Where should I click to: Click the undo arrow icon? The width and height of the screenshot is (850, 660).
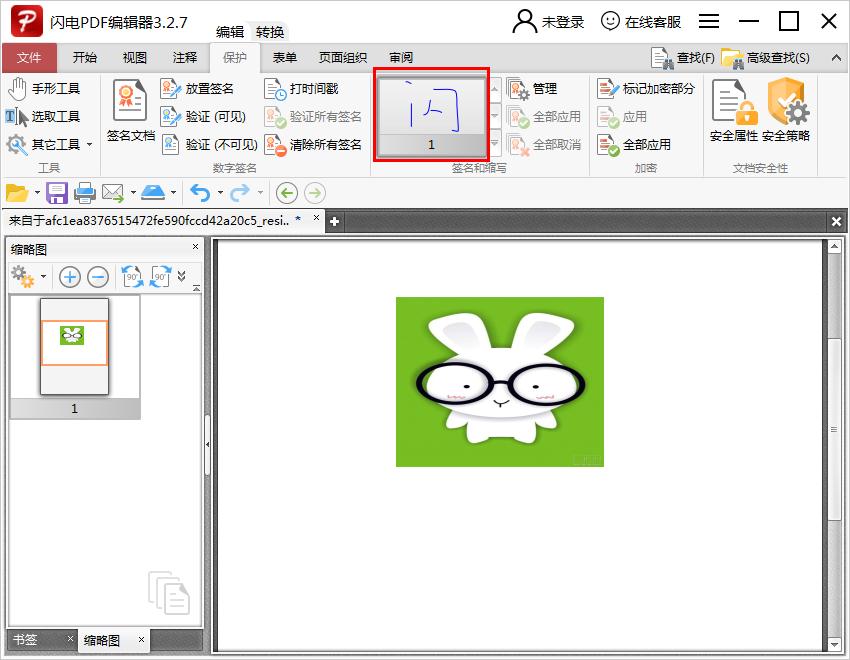click(x=200, y=192)
